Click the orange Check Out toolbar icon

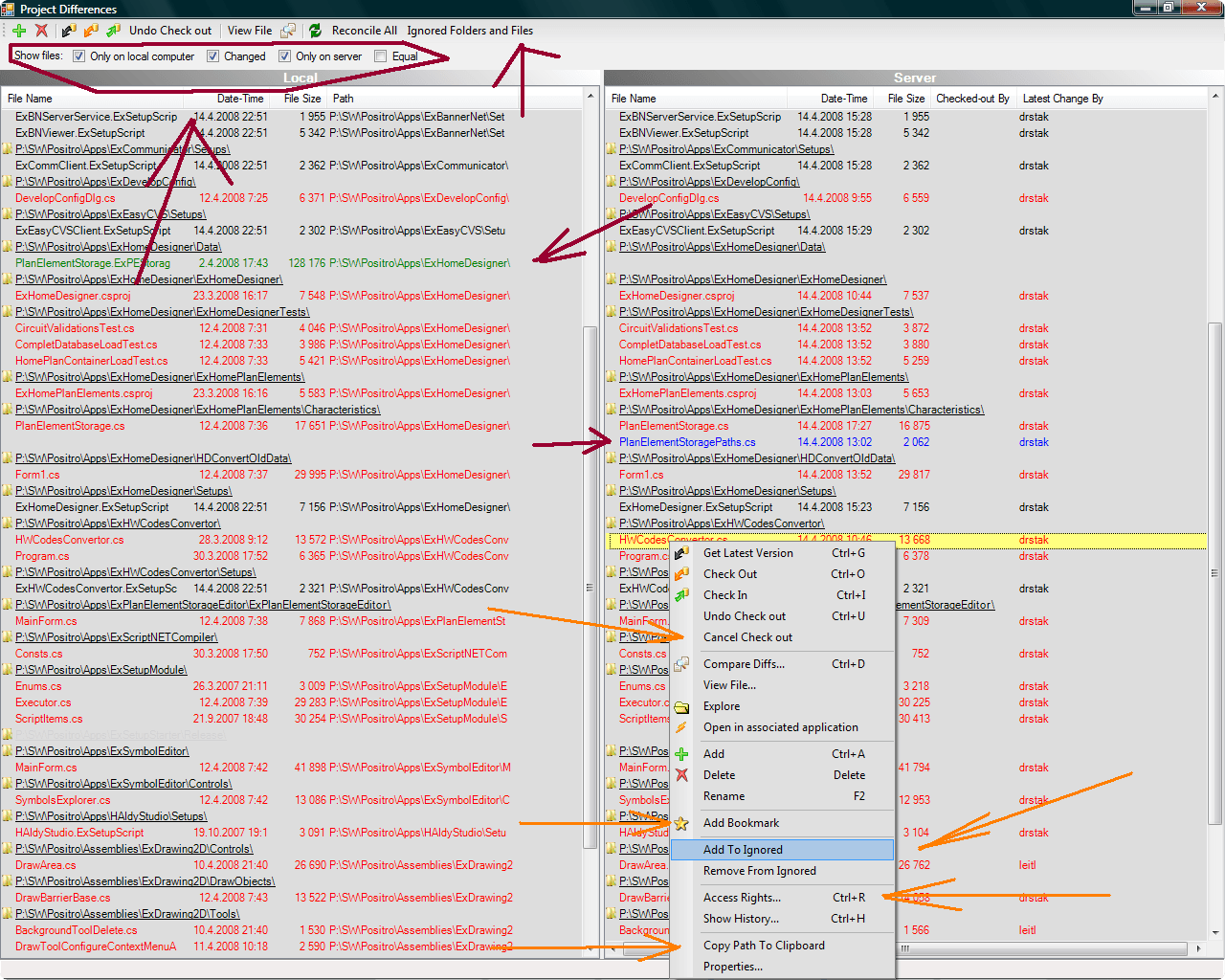pos(91,31)
